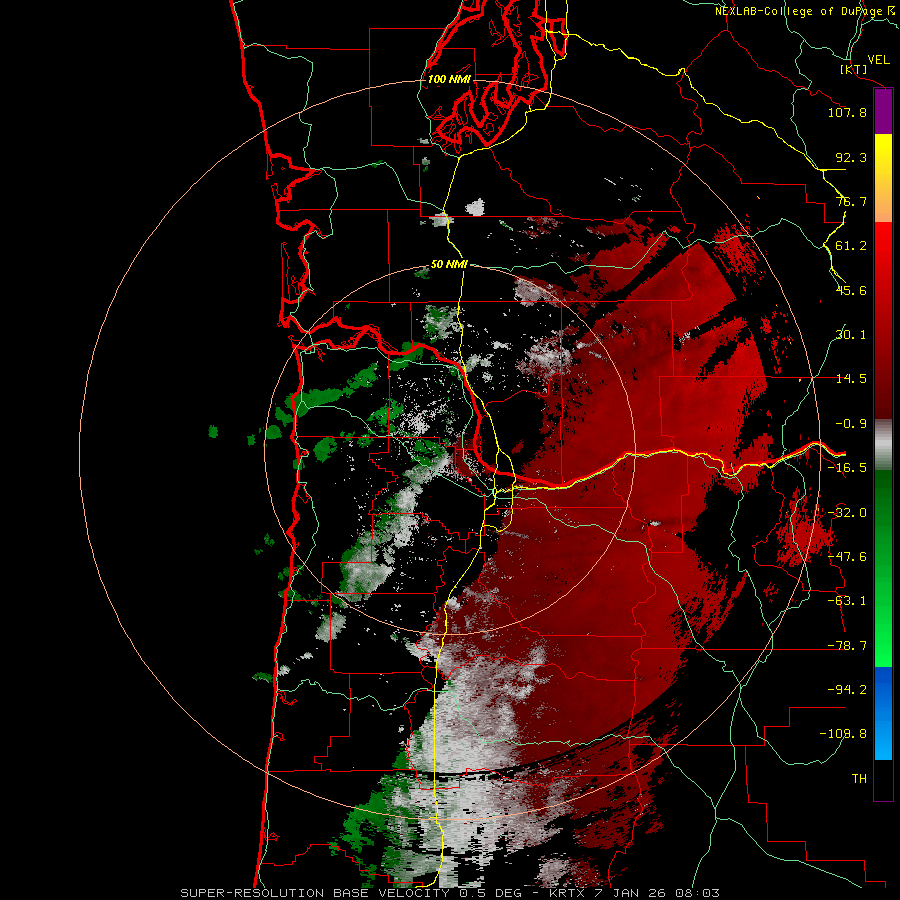Select the -94.2 legend value

pos(847,690)
